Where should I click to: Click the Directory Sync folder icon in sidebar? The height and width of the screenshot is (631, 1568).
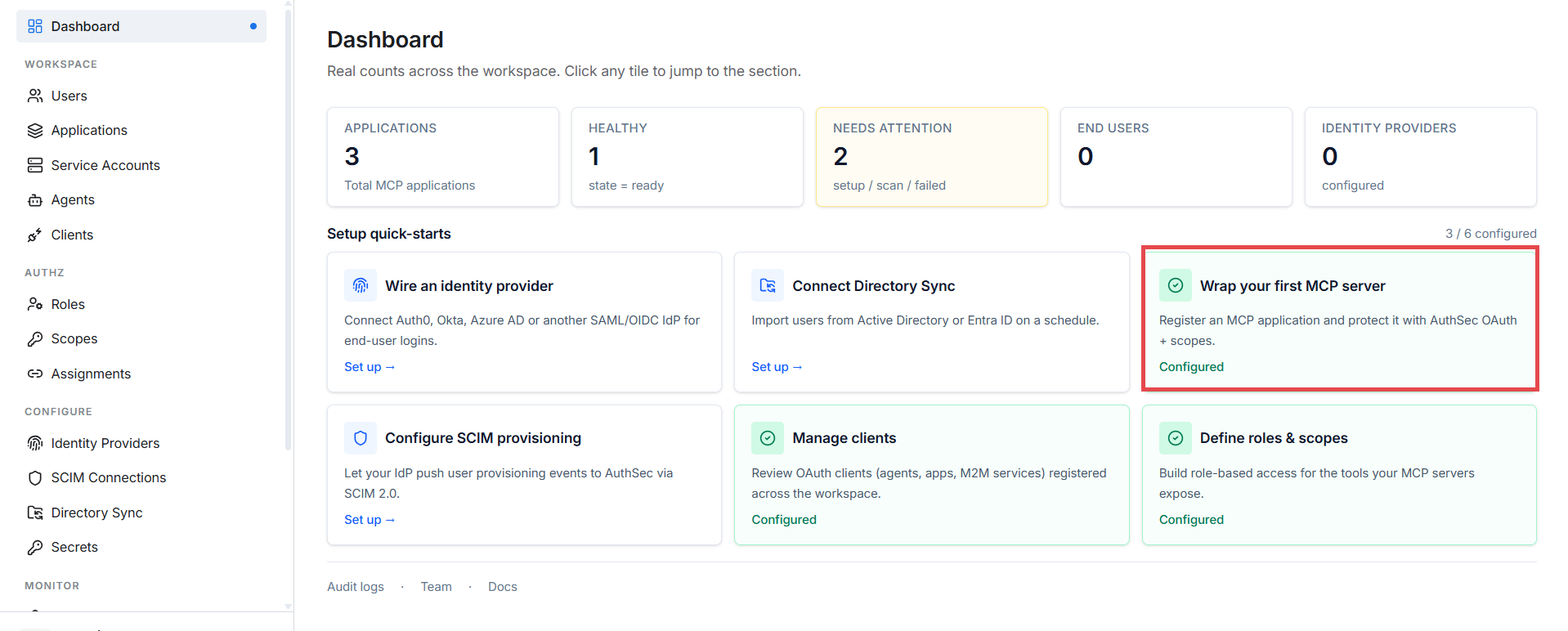pyautogui.click(x=35, y=512)
